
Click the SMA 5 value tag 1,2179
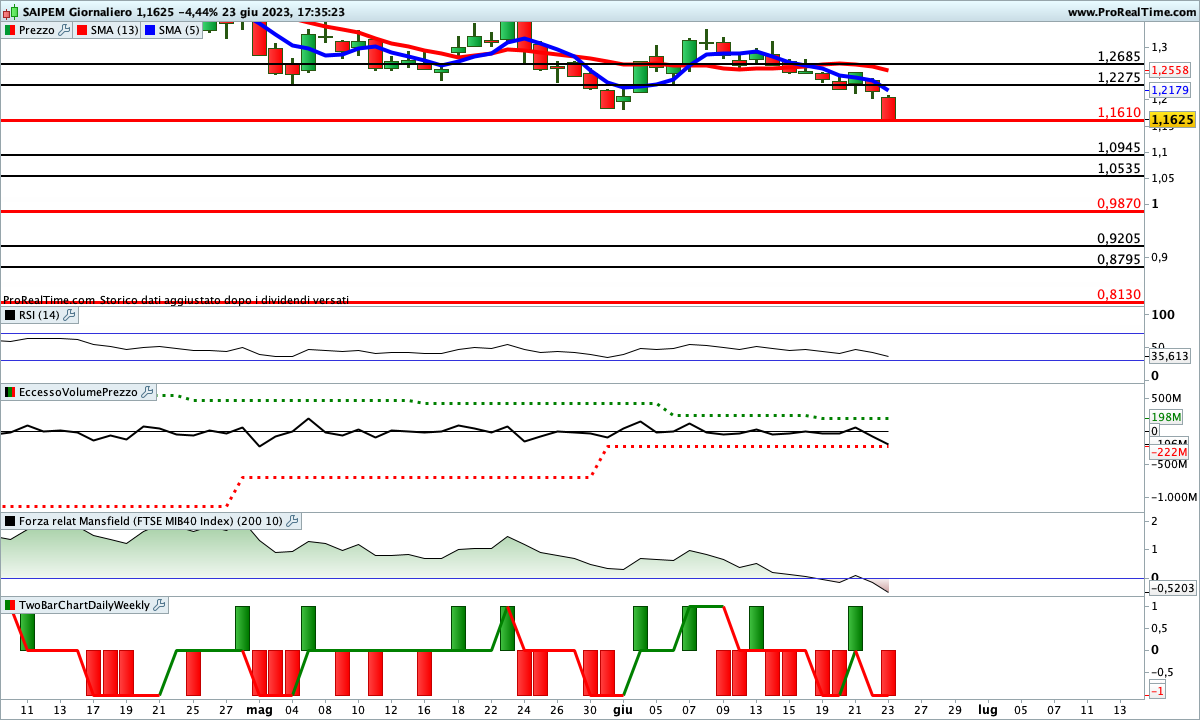1170,90
